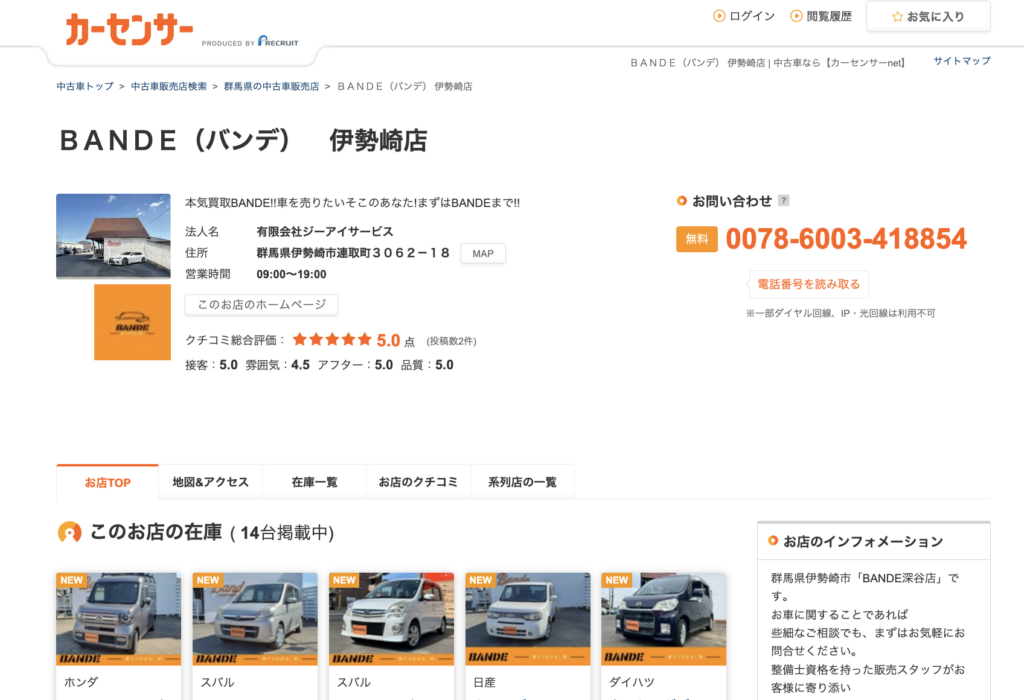Click the question mark help icon by お問い合わせ
This screenshot has height=700, width=1024.
tap(783, 201)
